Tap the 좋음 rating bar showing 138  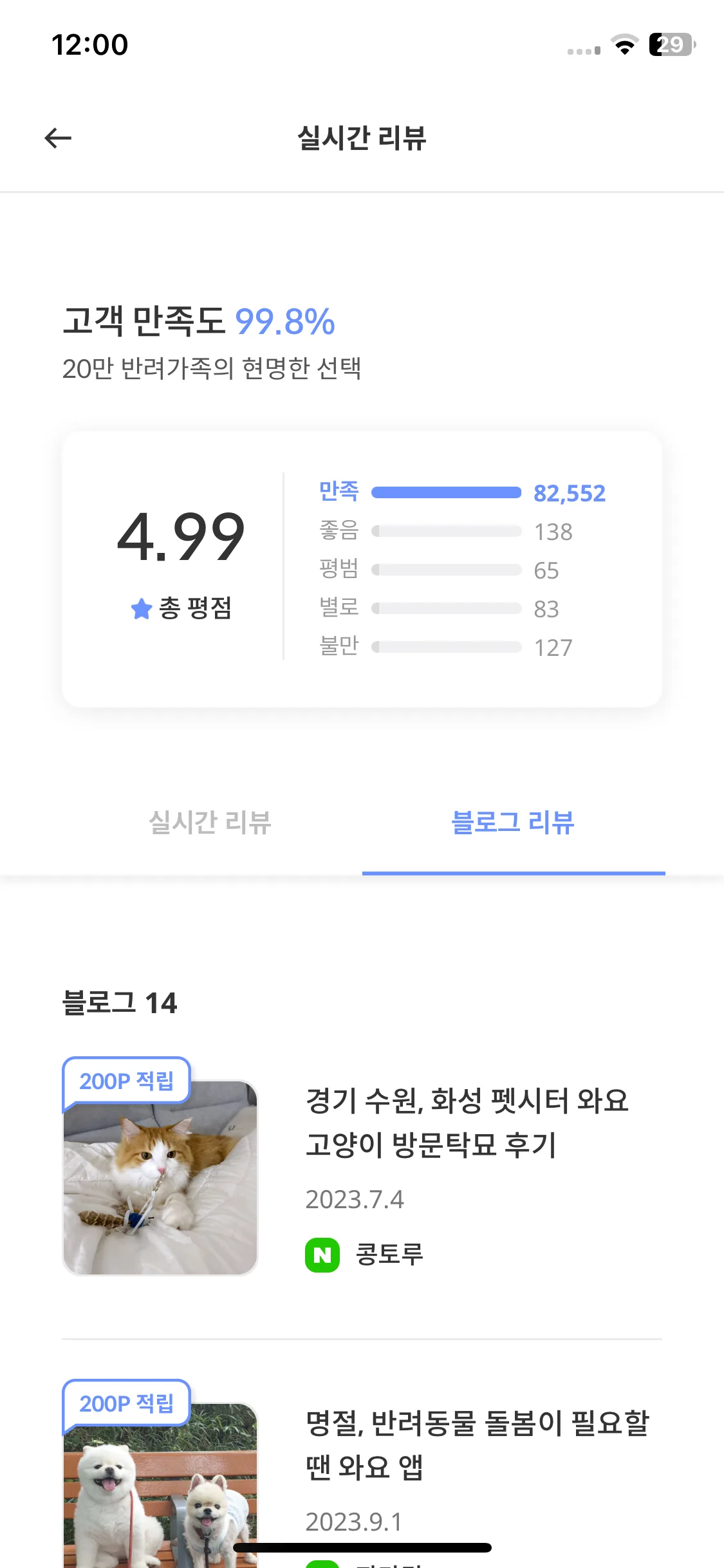tap(447, 531)
